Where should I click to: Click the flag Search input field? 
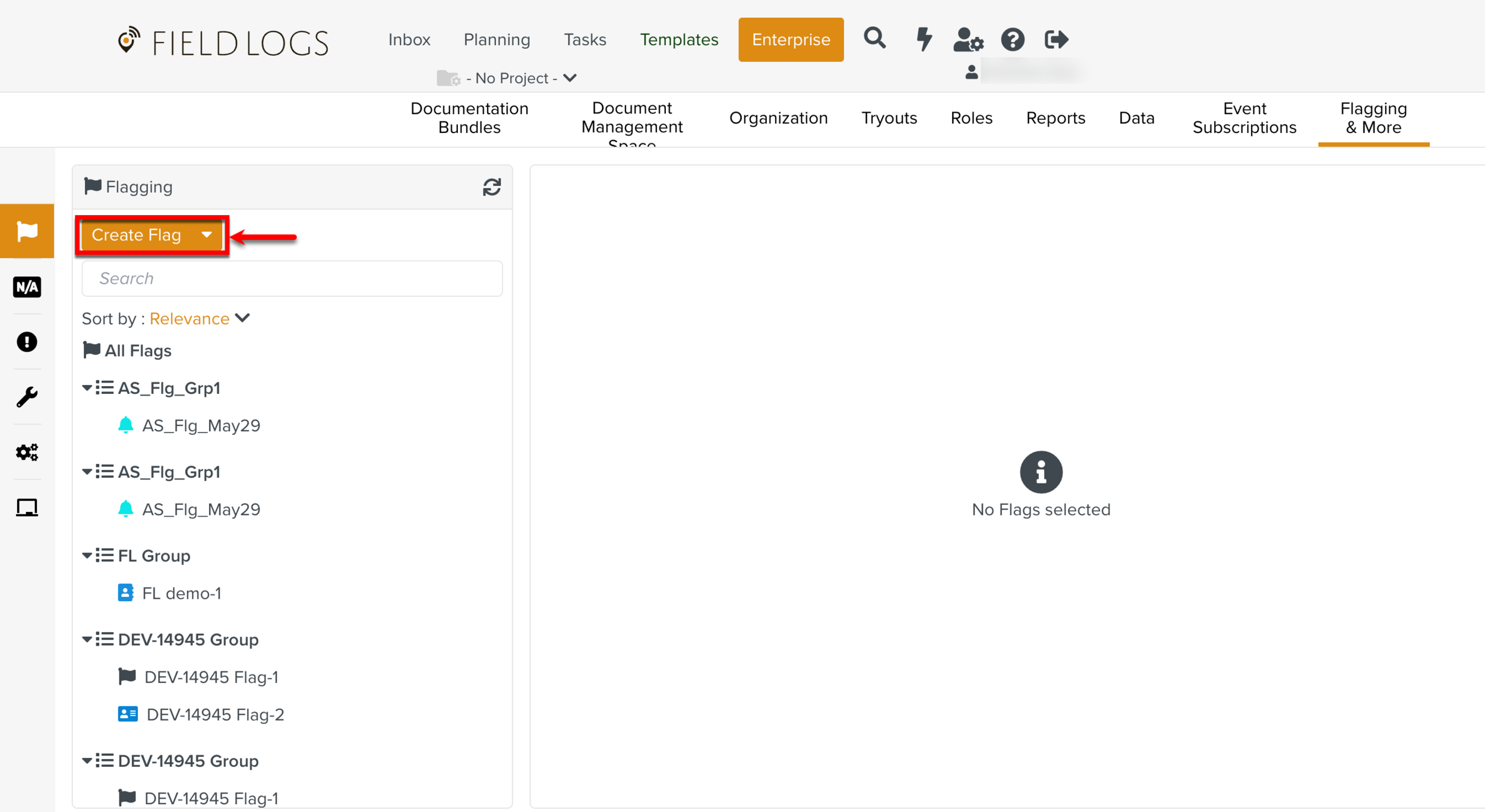pyautogui.click(x=292, y=278)
